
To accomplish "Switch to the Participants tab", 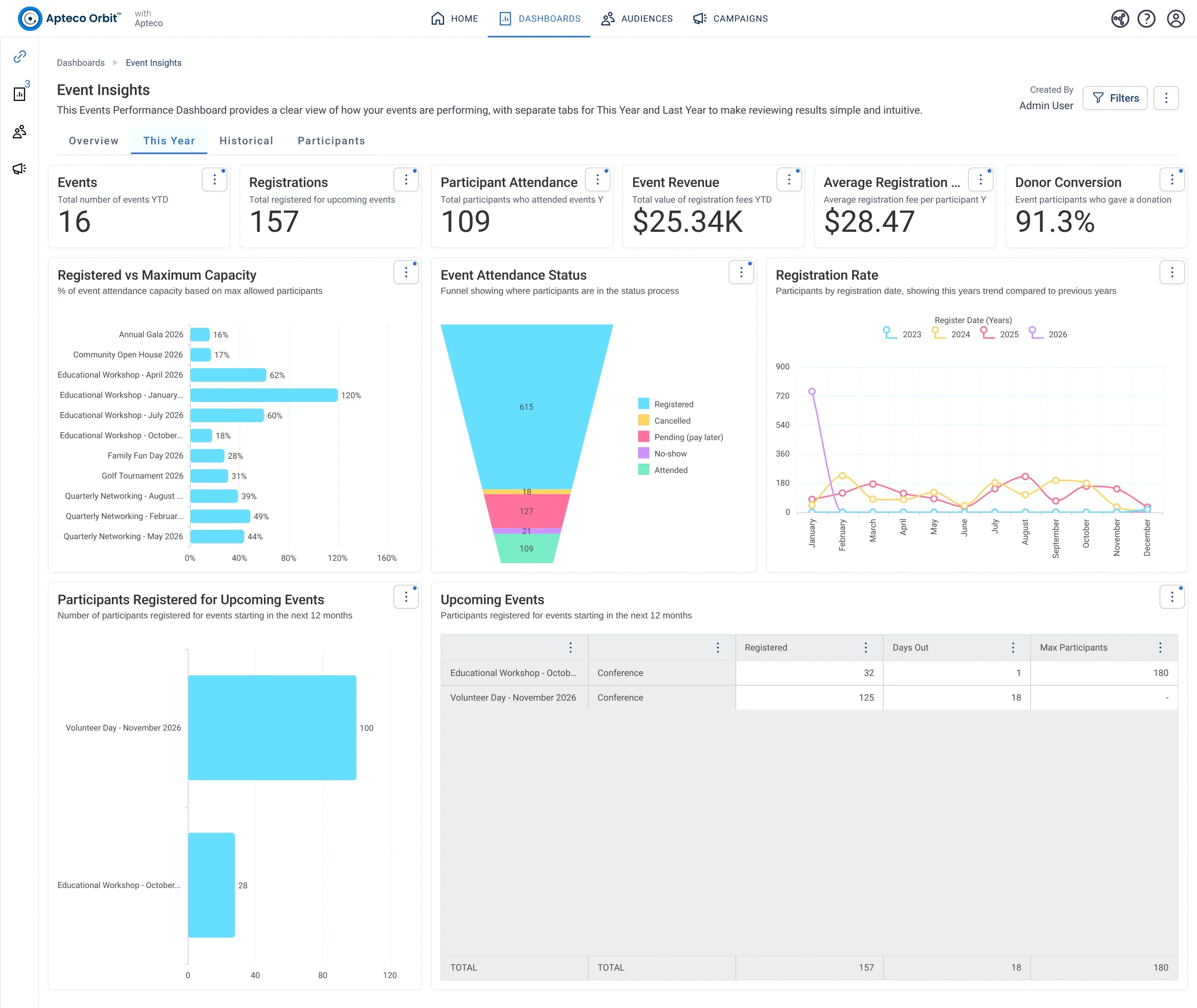I will click(x=332, y=140).
